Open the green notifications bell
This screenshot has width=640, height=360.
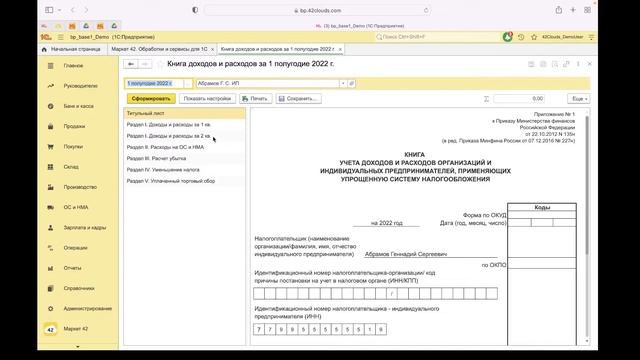pyautogui.click(x=507, y=37)
